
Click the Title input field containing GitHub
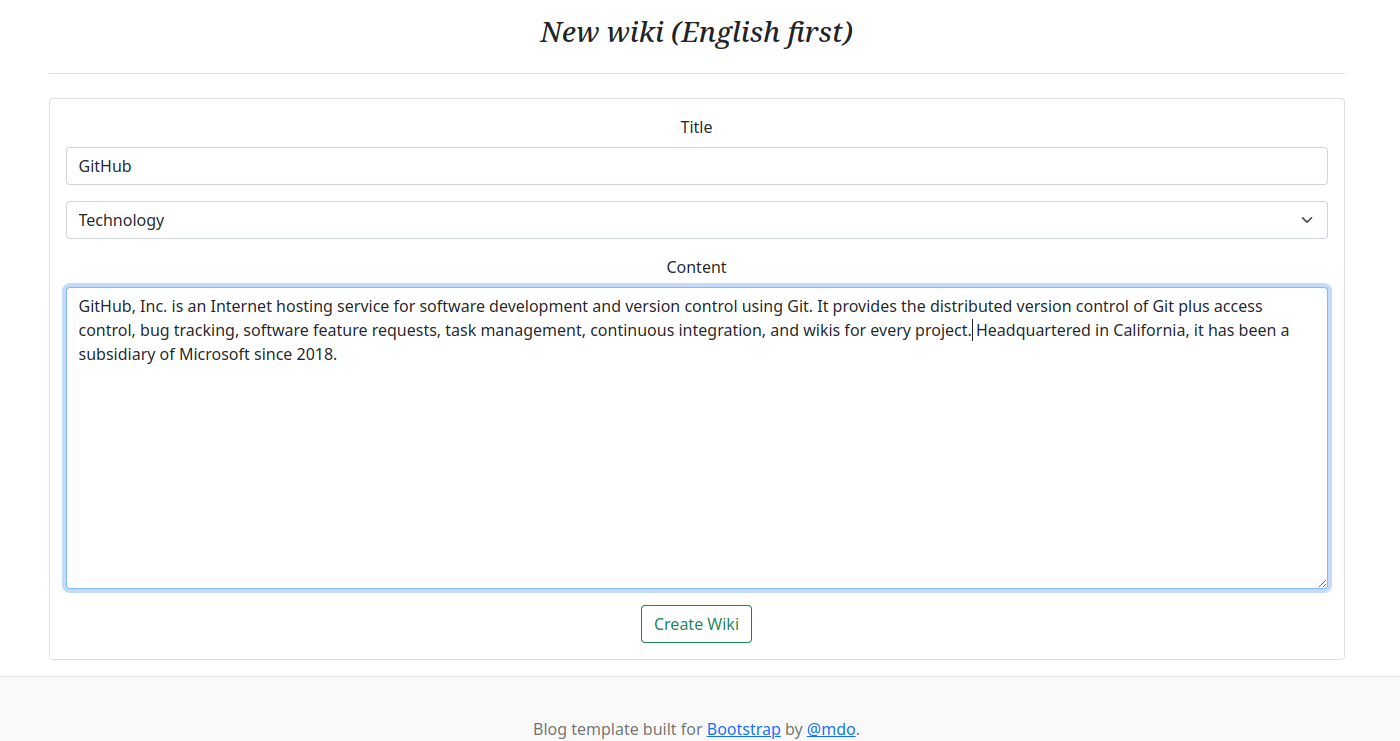(x=696, y=166)
